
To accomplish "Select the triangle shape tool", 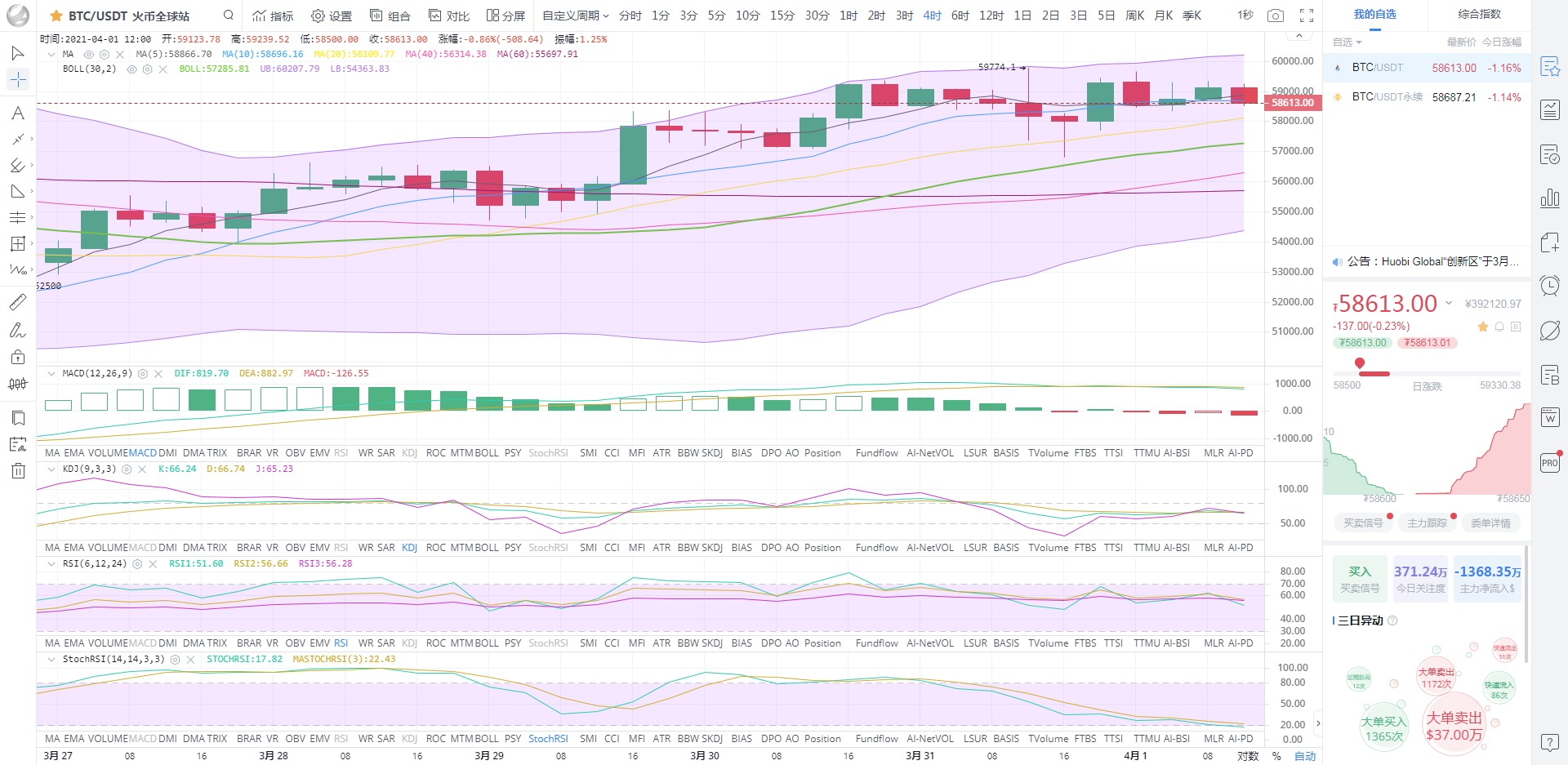I will (18, 192).
